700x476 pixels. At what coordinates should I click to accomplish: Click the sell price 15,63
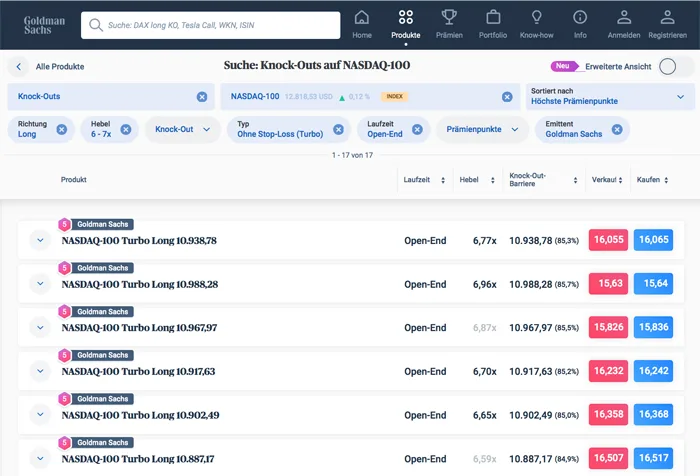pos(608,284)
